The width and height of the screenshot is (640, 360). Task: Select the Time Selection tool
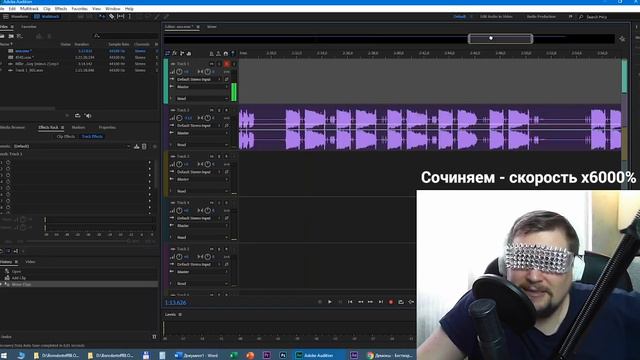tap(130, 17)
